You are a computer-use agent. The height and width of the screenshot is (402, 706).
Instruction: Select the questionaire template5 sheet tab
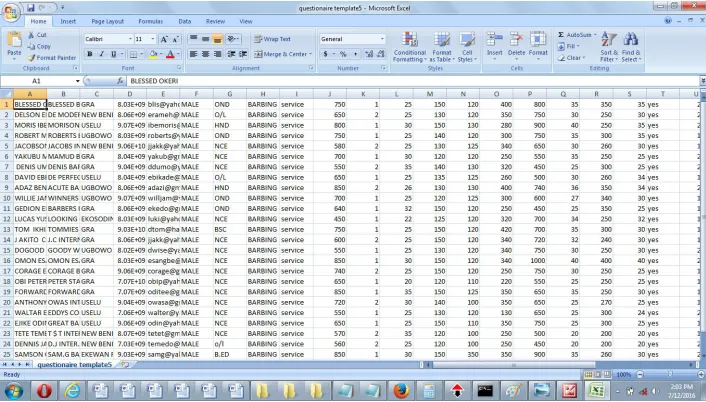click(x=74, y=365)
